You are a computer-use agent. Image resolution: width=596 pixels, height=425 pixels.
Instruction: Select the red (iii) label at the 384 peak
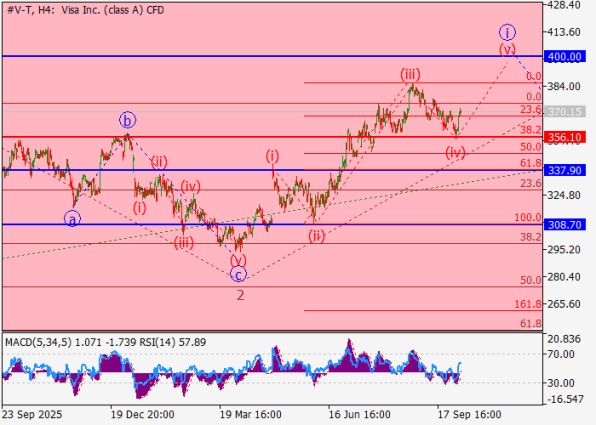pyautogui.click(x=410, y=74)
